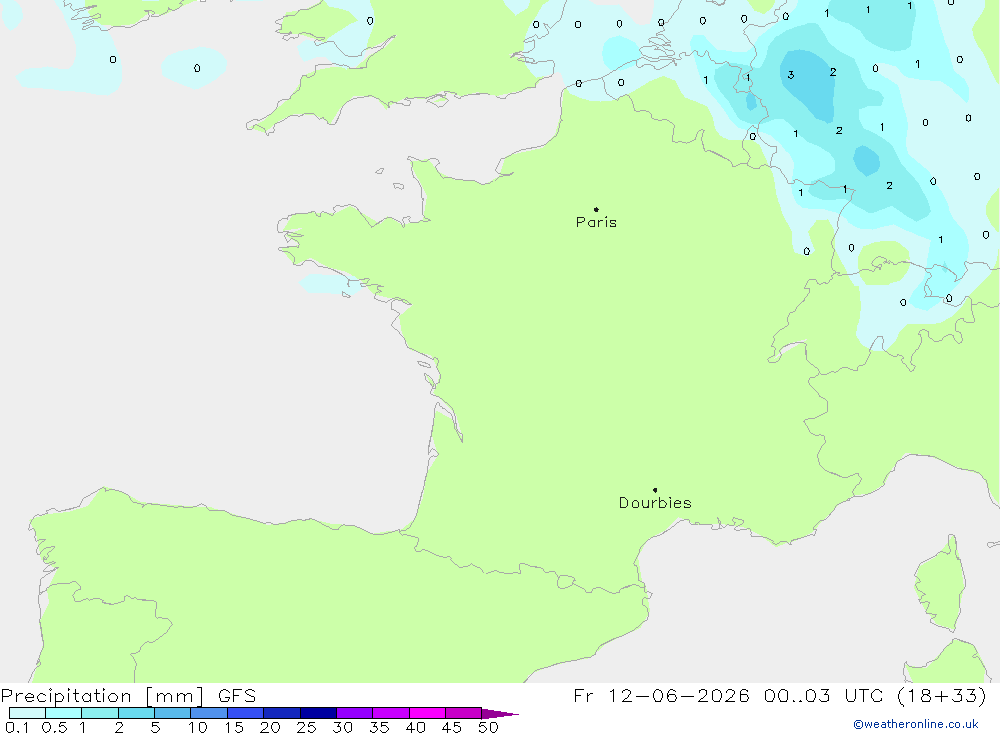The height and width of the screenshot is (733, 1000).
Task: Click the legend label '10'
Action: click(x=198, y=727)
